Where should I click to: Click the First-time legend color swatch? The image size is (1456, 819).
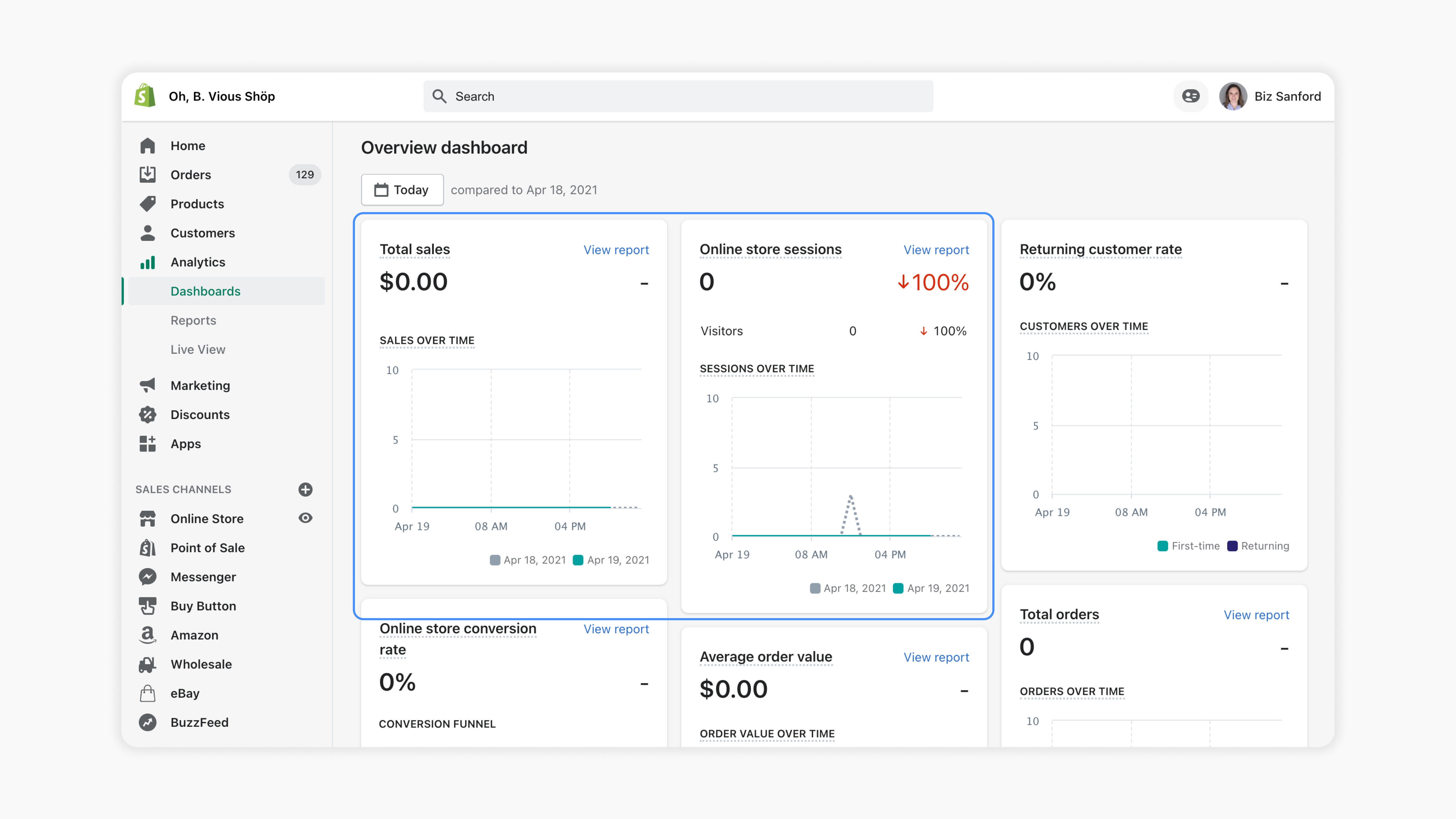click(x=1163, y=546)
